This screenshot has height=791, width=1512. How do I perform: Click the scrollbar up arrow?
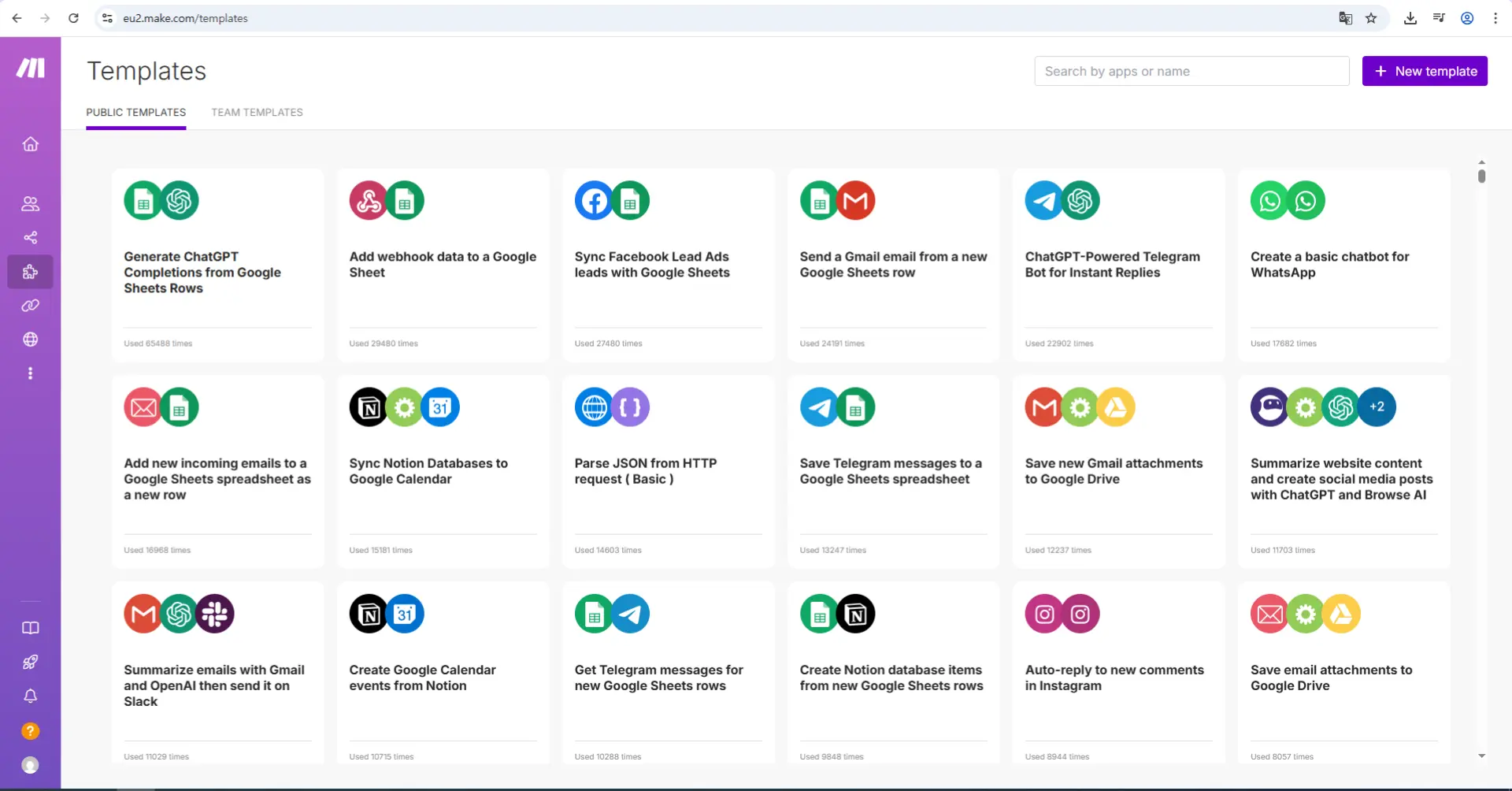(1481, 162)
